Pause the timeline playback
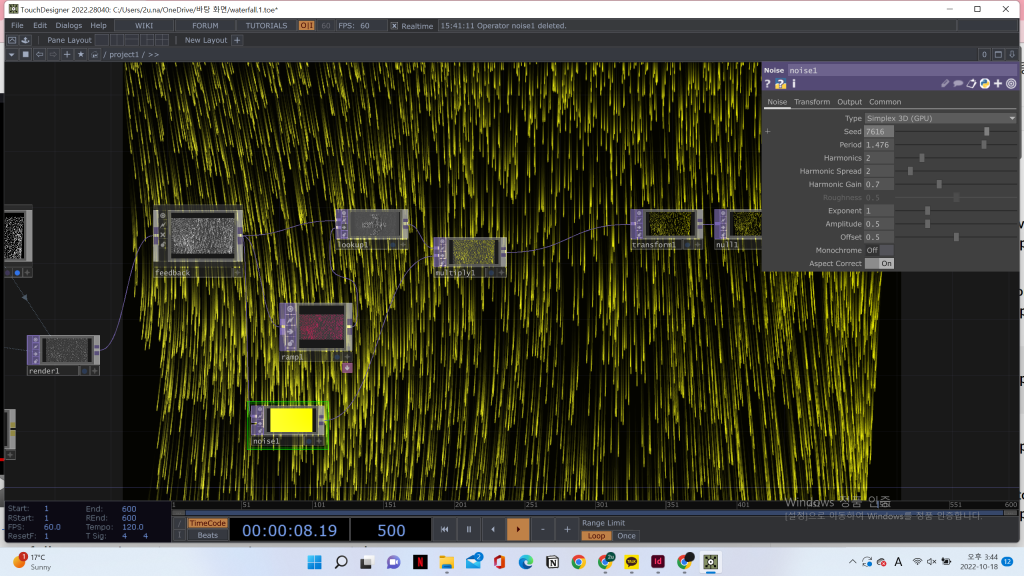The image size is (1024, 576). click(468, 530)
